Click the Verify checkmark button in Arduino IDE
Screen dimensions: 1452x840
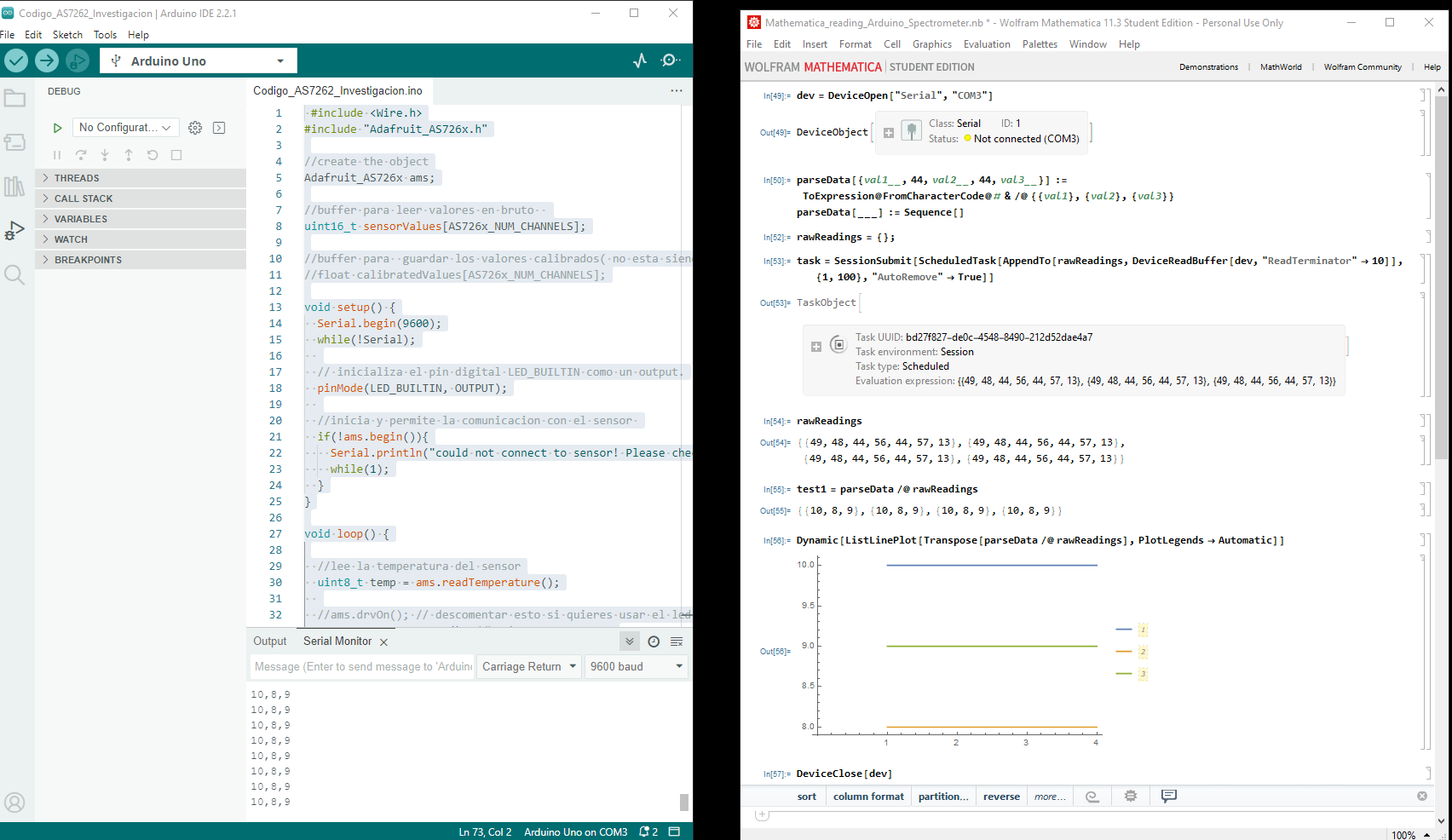[16, 60]
